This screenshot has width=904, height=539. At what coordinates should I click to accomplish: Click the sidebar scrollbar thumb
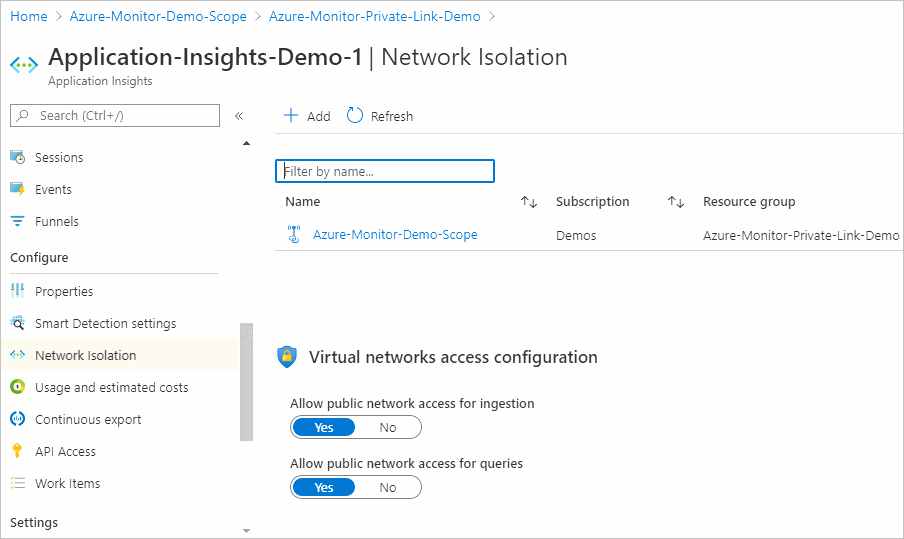pyautogui.click(x=247, y=382)
